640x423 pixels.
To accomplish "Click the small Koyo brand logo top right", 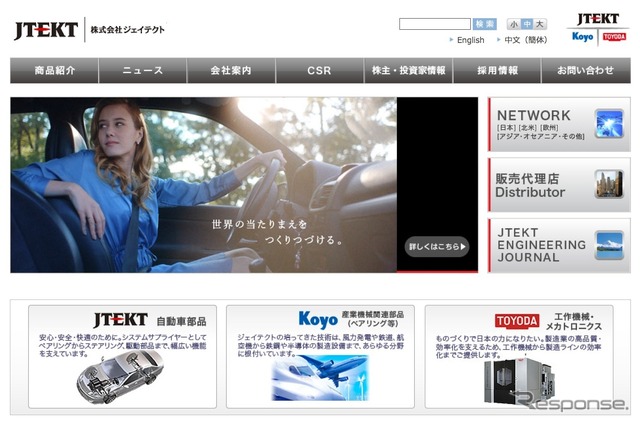I will (x=582, y=36).
